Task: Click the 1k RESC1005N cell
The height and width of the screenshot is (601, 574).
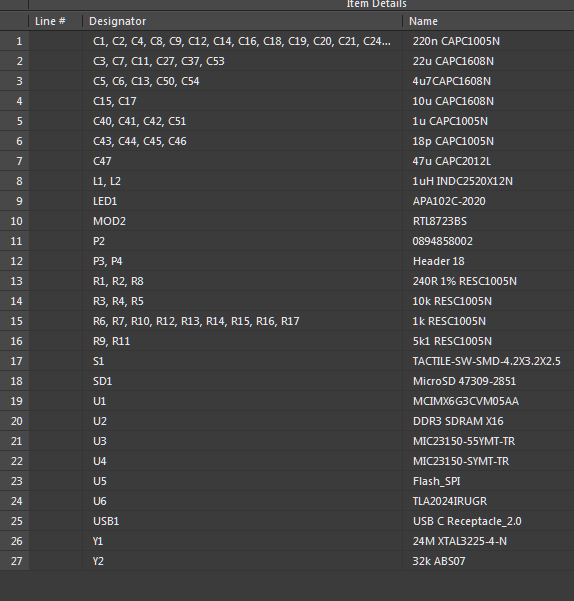Action: [x=489, y=321]
